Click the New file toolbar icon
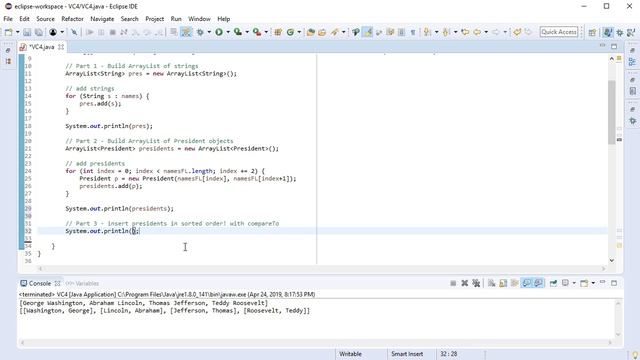This screenshot has width=640, height=360. pyautogui.click(x=9, y=32)
